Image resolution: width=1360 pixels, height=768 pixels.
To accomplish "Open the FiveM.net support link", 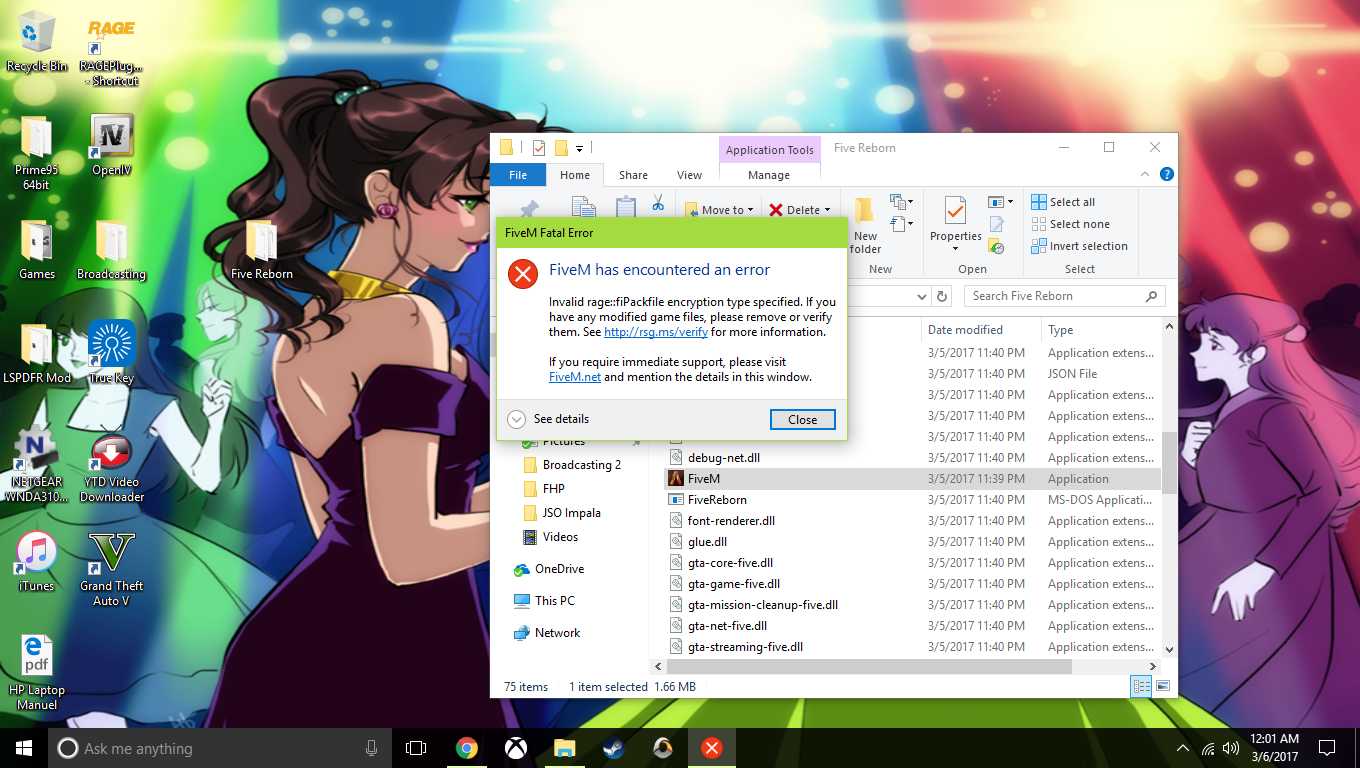I will (575, 377).
